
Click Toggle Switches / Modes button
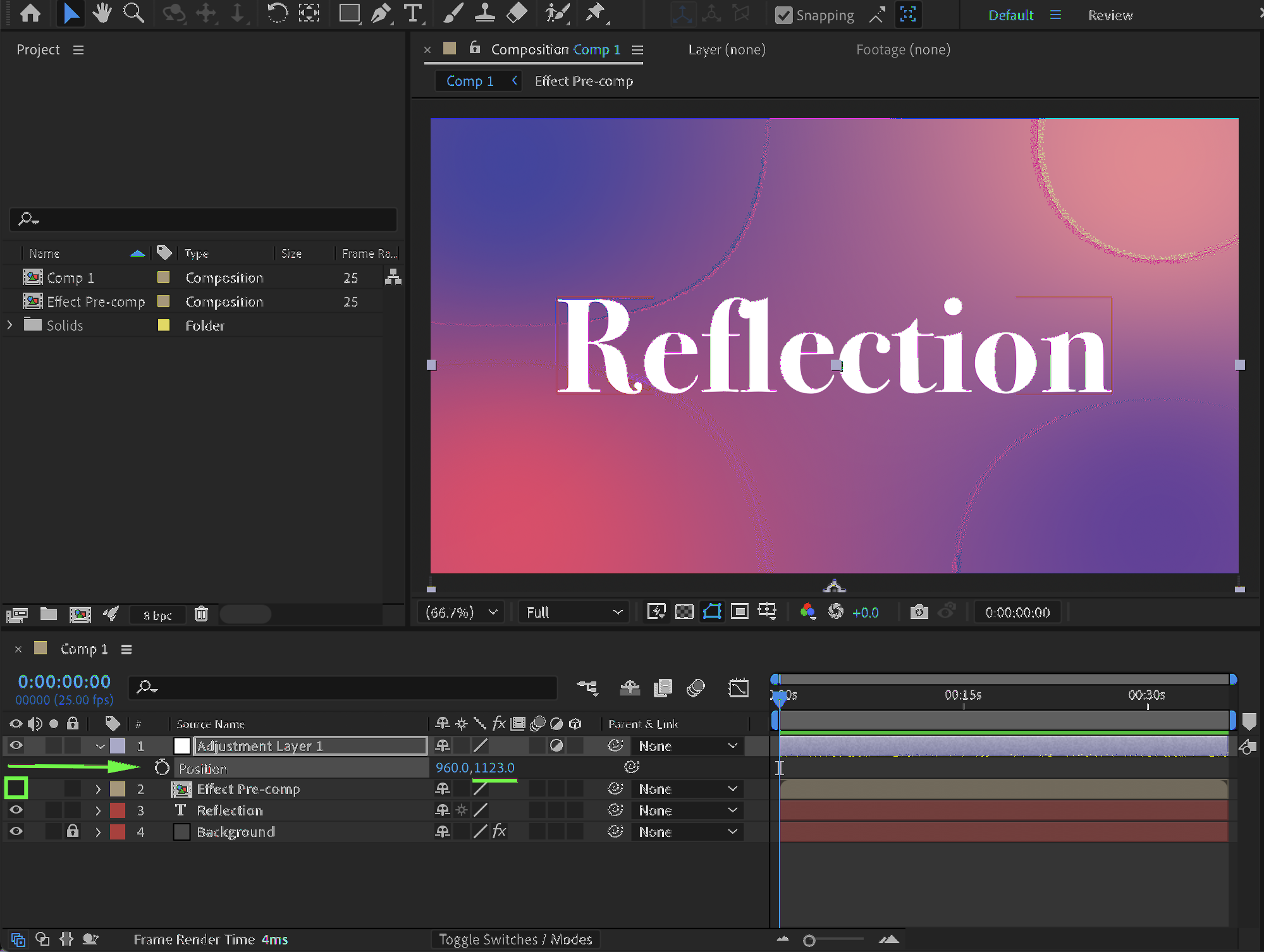515,939
